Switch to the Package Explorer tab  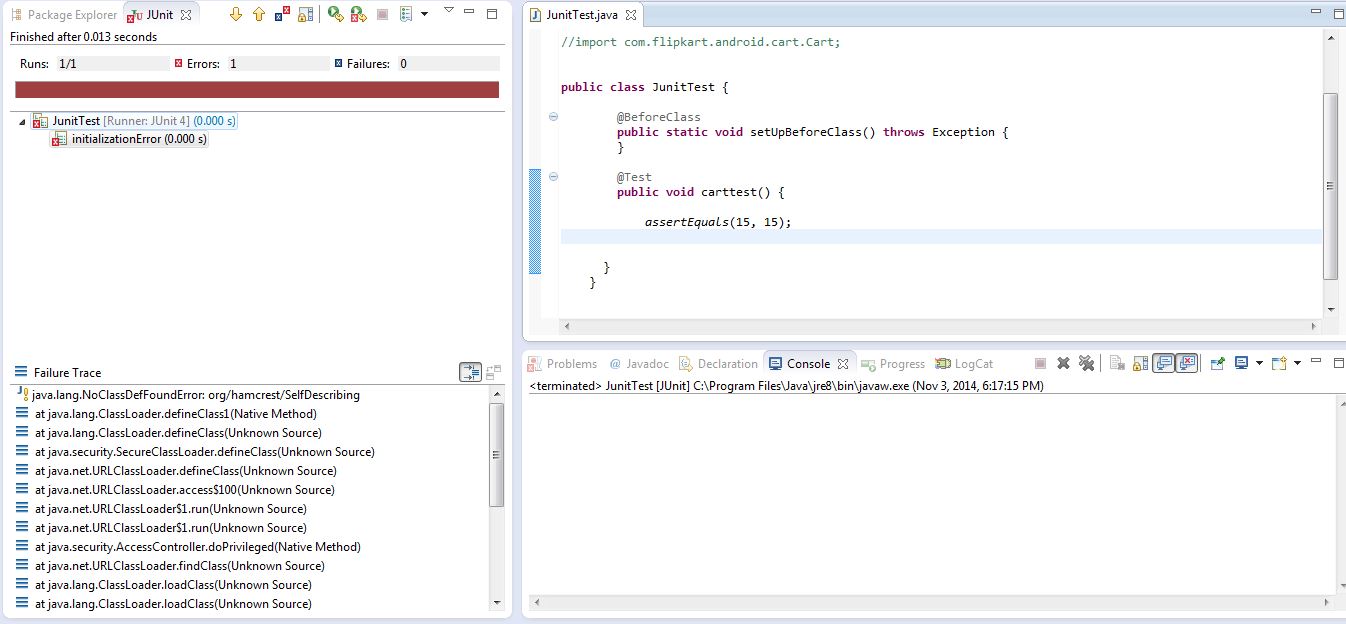64,15
